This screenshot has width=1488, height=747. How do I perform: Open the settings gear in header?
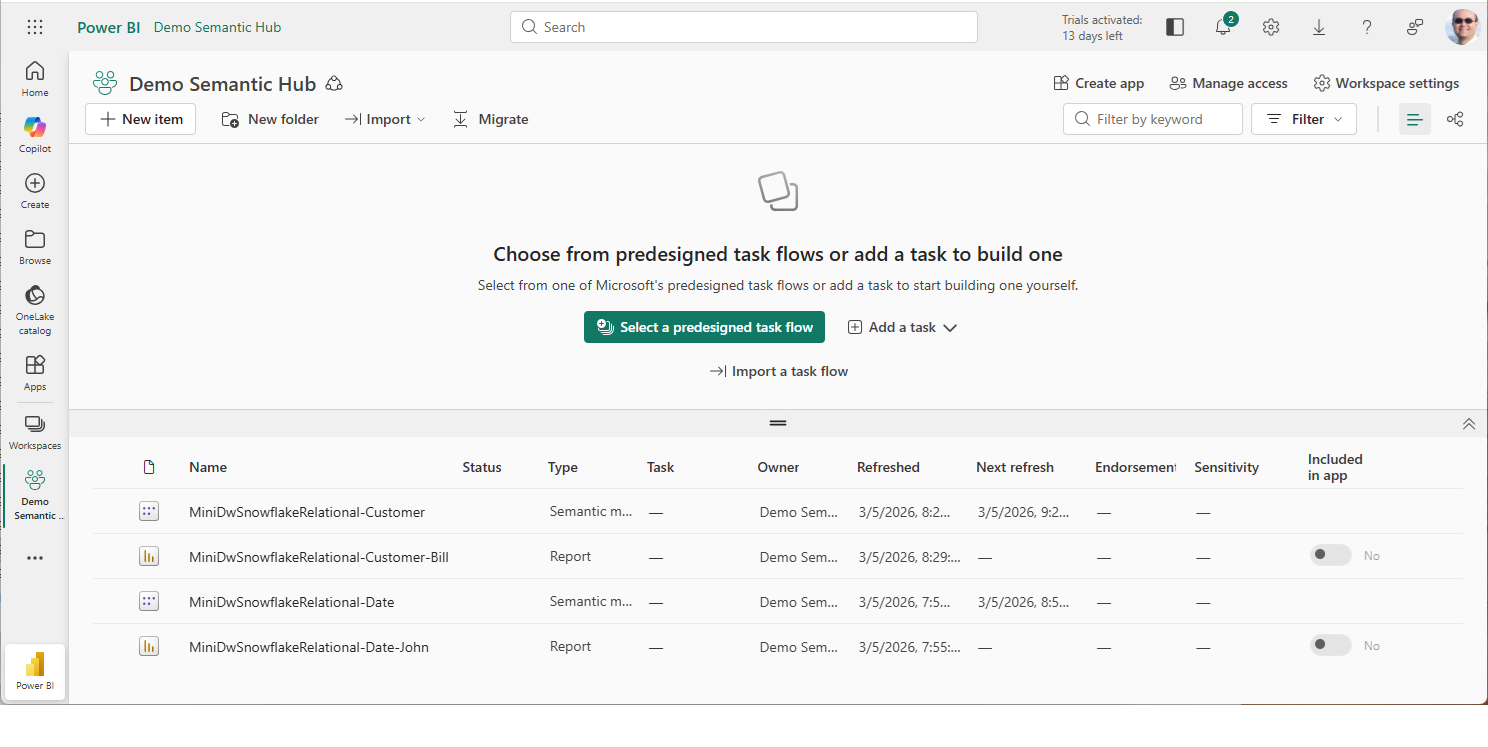click(1271, 28)
